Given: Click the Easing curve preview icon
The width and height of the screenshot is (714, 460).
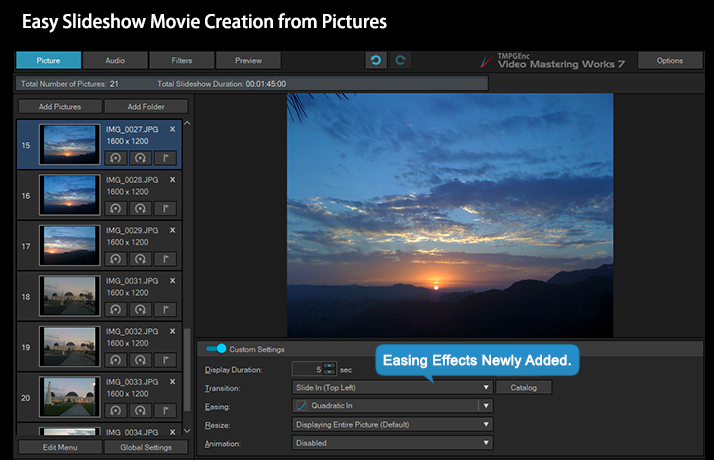Looking at the screenshot, I should pyautogui.click(x=301, y=406).
